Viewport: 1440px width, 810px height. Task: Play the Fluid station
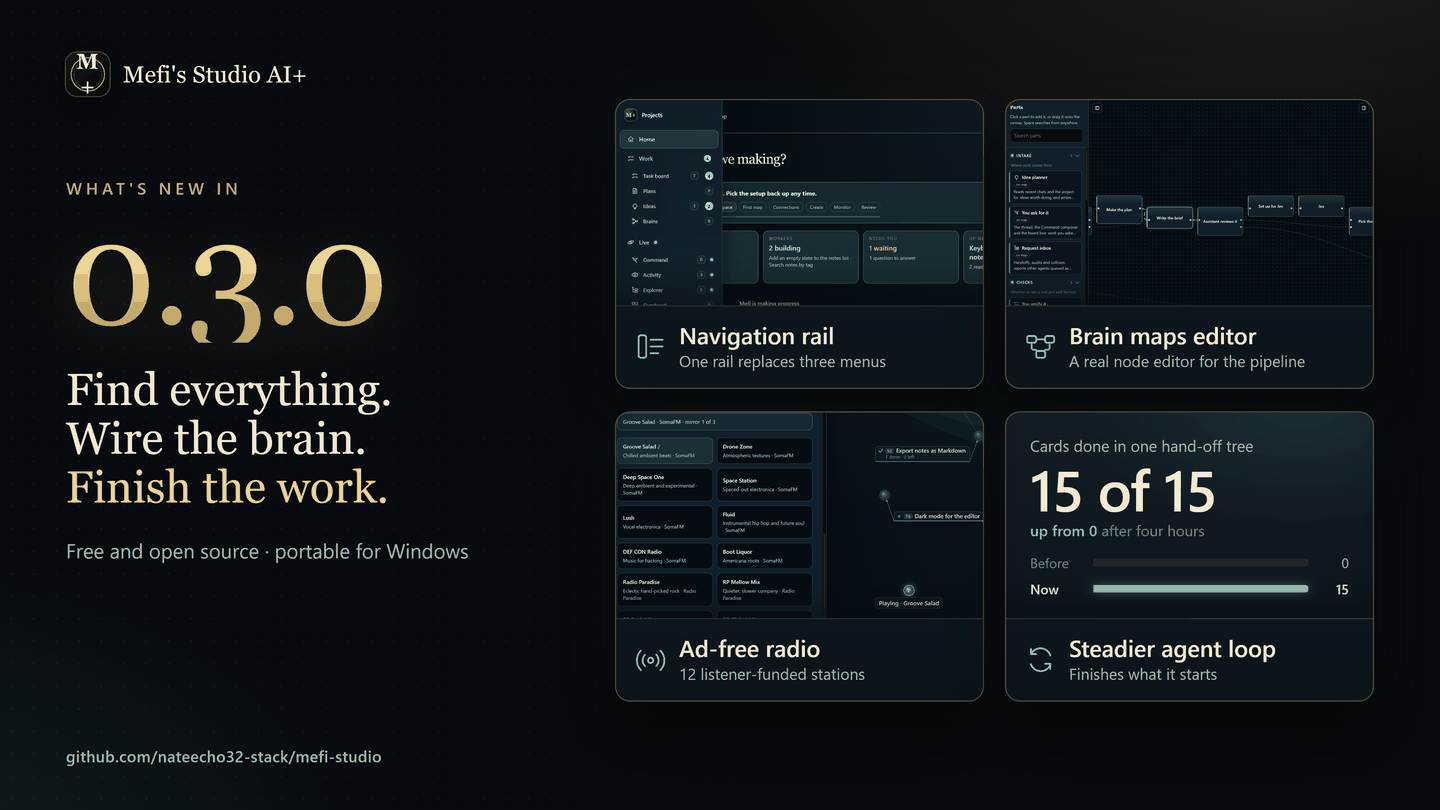tap(765, 522)
